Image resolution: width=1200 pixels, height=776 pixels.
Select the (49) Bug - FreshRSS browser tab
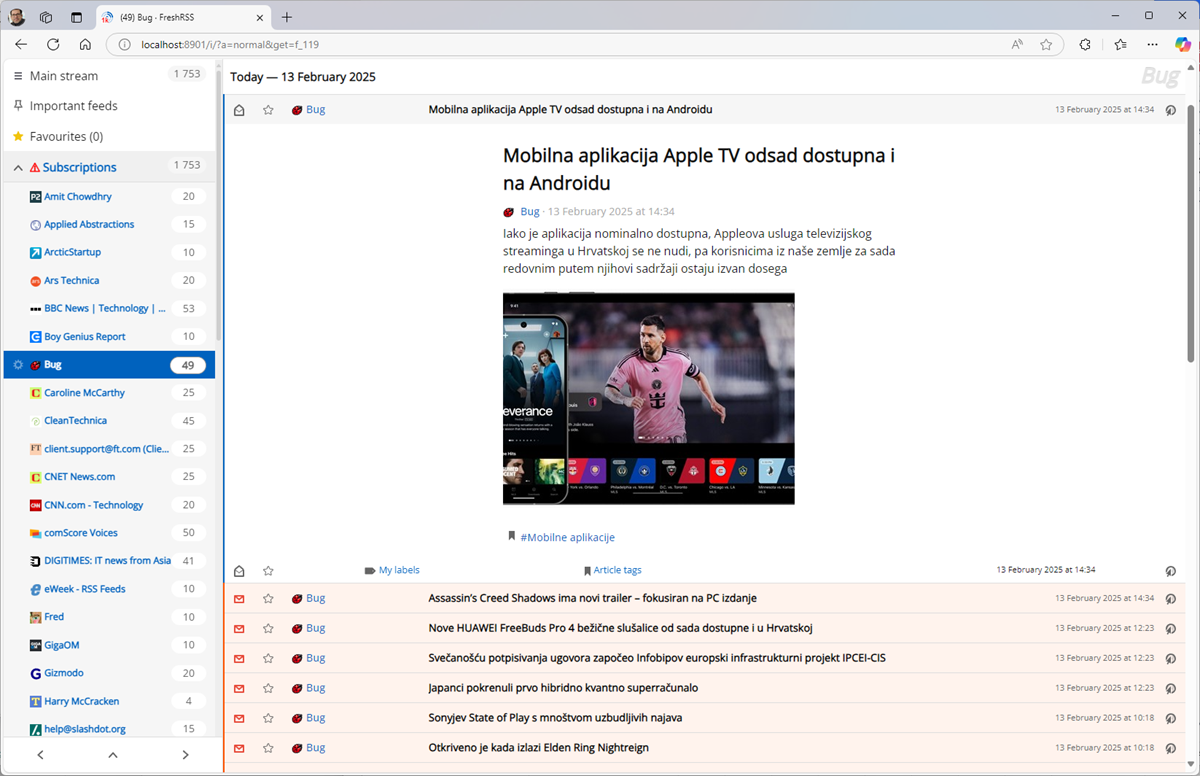pos(183,17)
